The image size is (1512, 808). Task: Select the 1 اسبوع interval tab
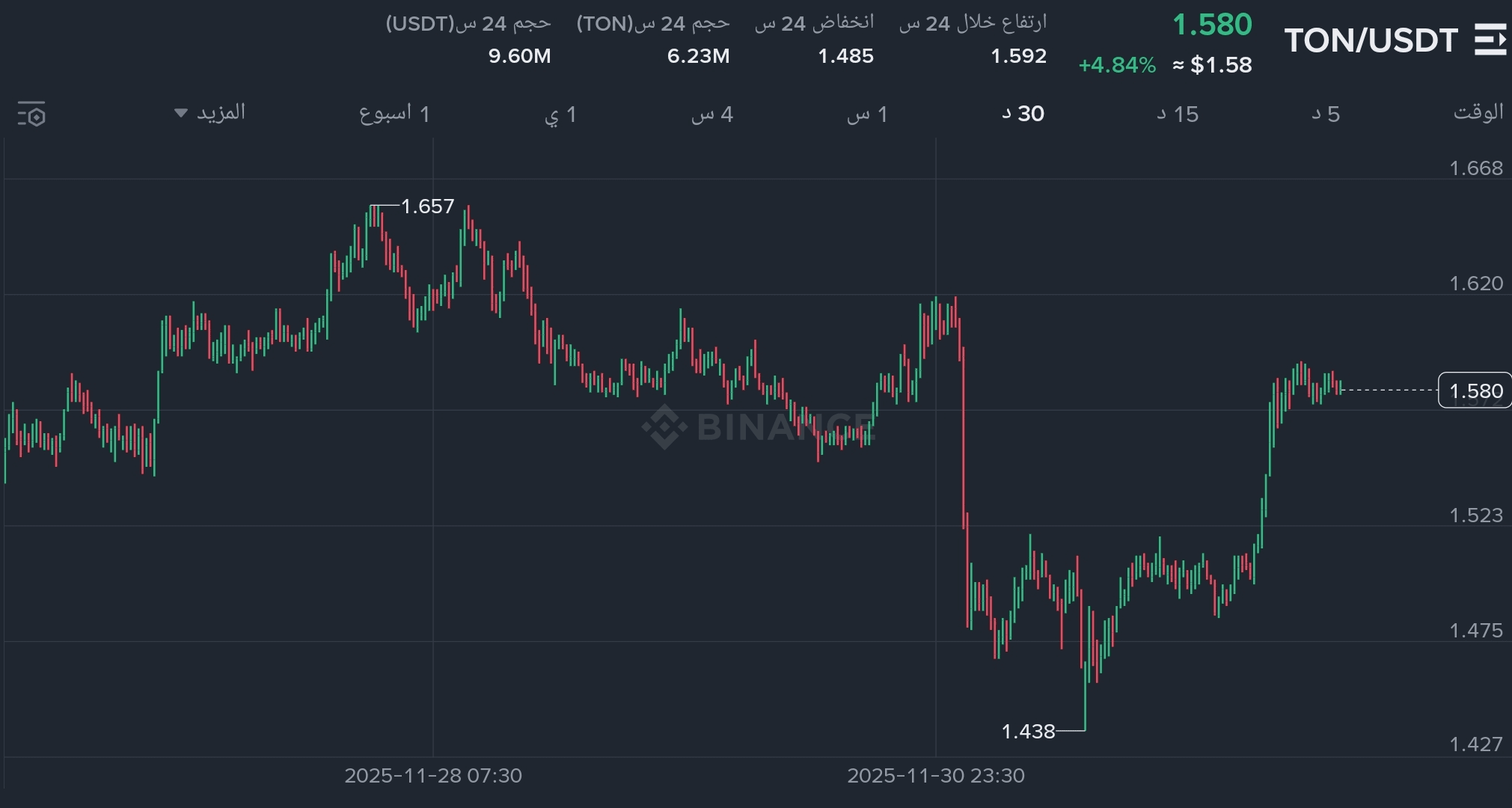(394, 114)
